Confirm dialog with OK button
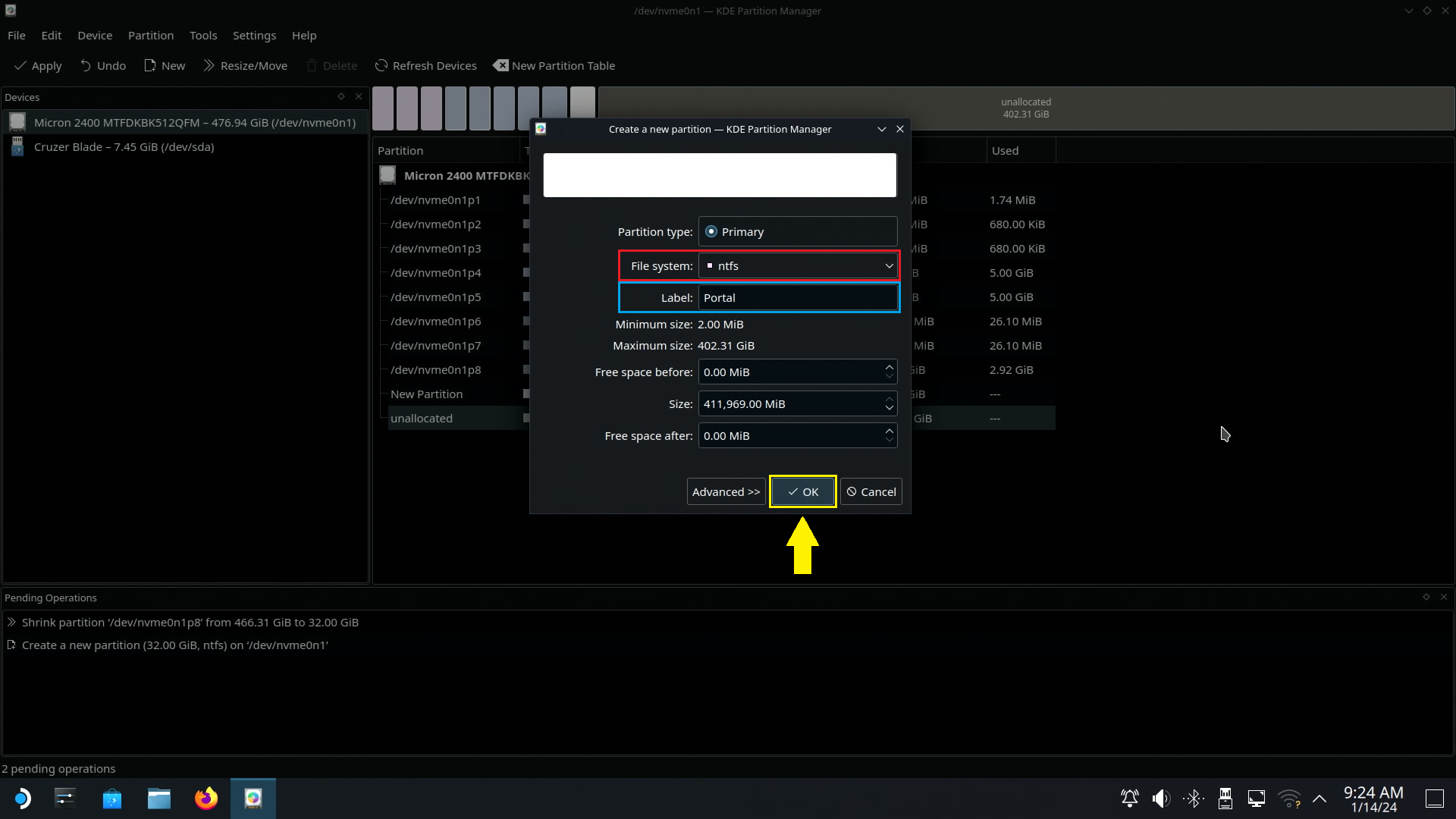Viewport: 1456px width, 819px height. point(802,492)
